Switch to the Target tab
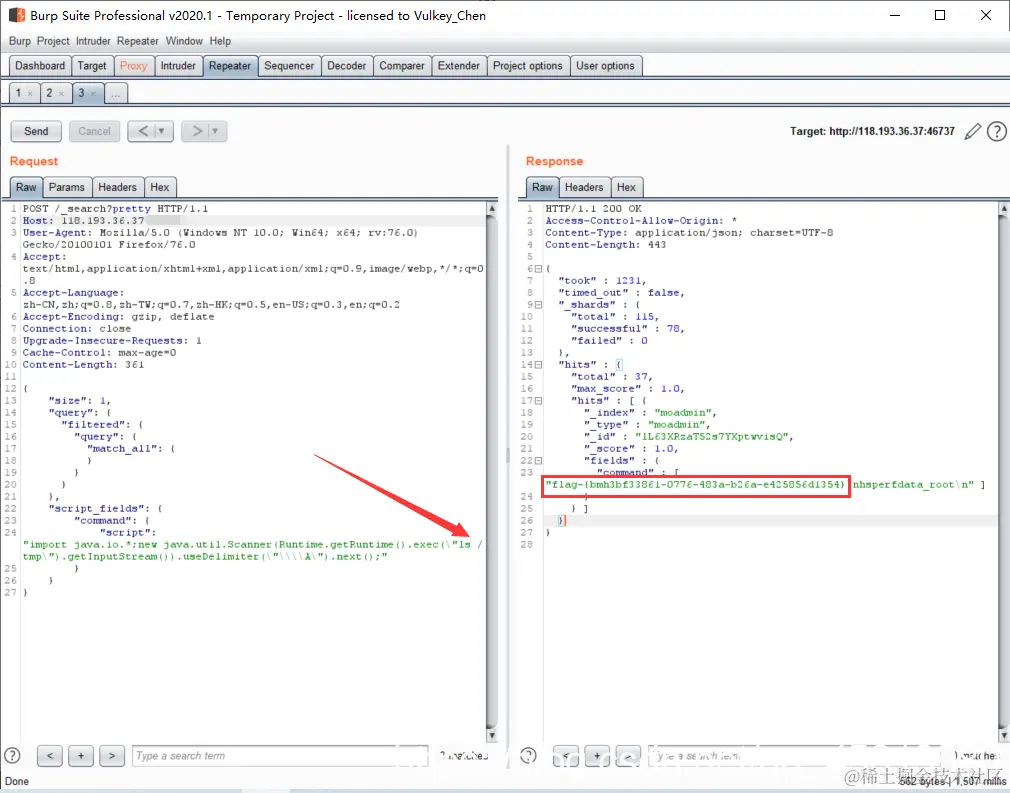The image size is (1010, 793). (x=91, y=66)
